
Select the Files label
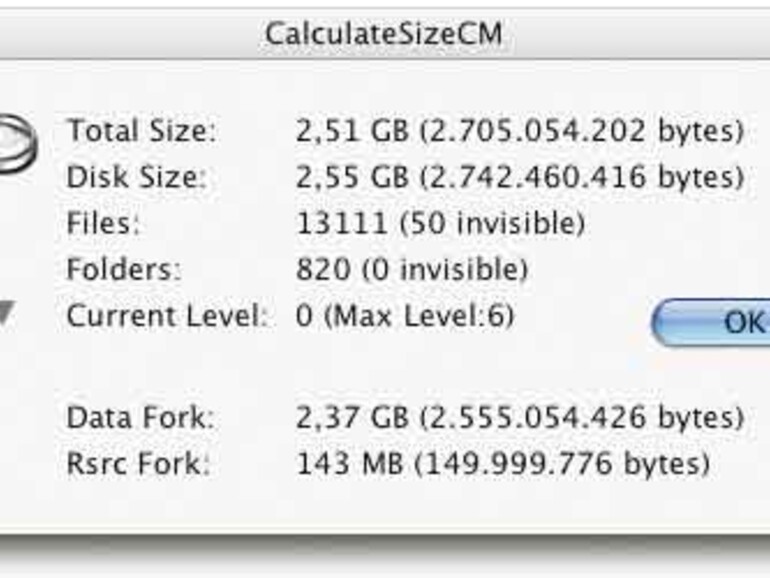[105, 224]
